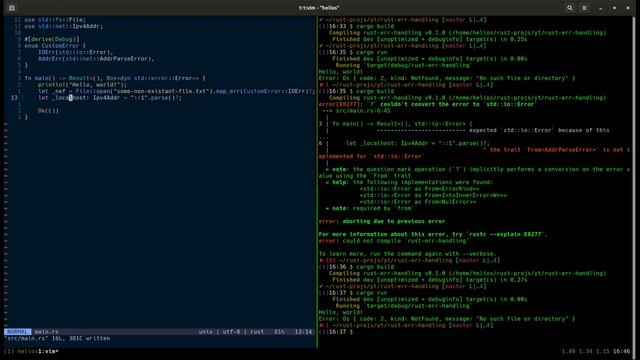The image size is (640, 360).
Task: Click the 'let _nef = File::open' line
Action: click(176, 91)
